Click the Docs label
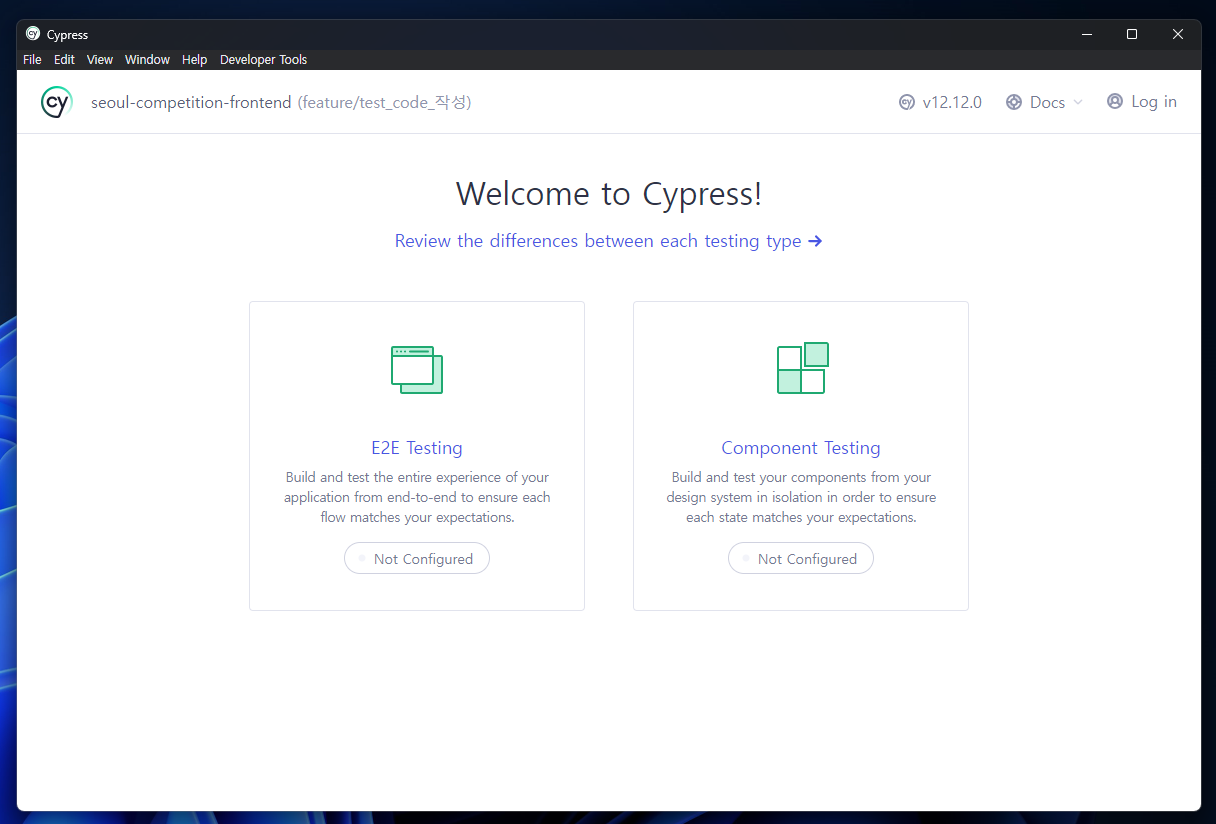The width and height of the screenshot is (1216, 824). click(1047, 102)
